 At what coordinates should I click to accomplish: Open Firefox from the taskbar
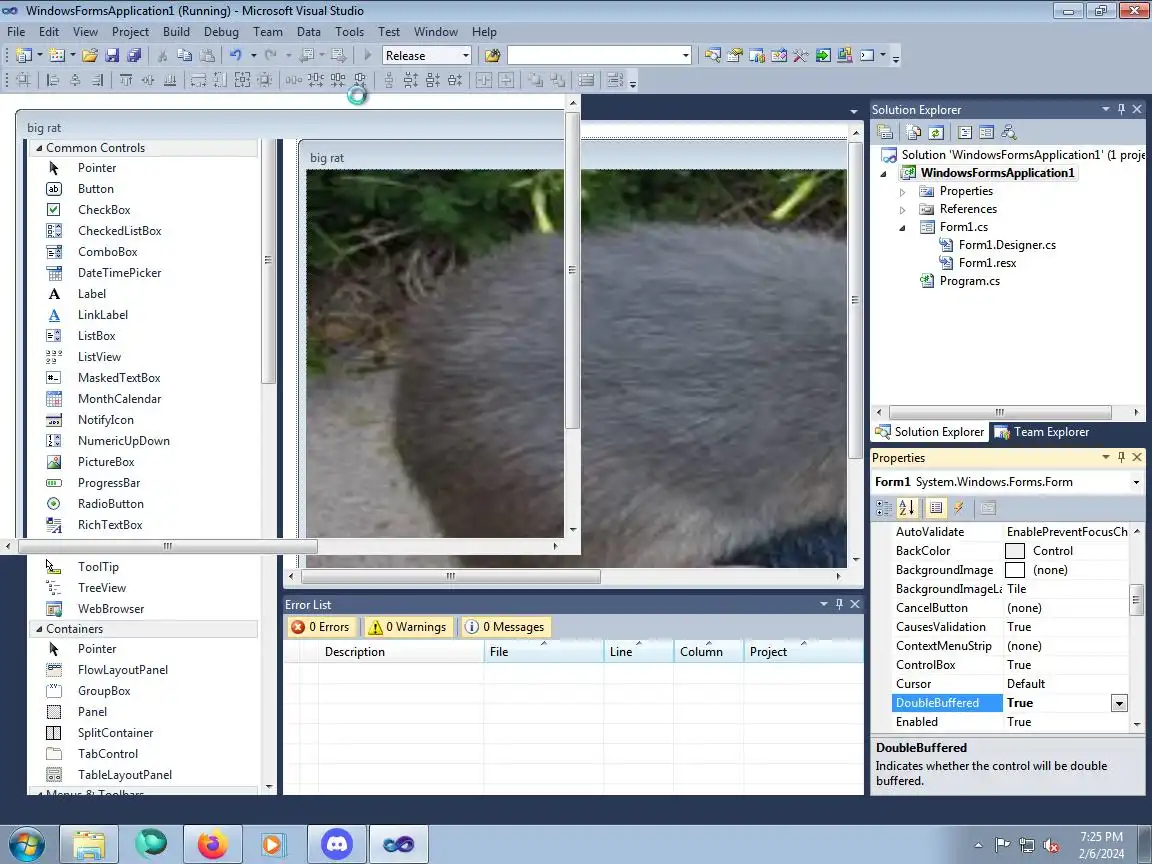212,844
